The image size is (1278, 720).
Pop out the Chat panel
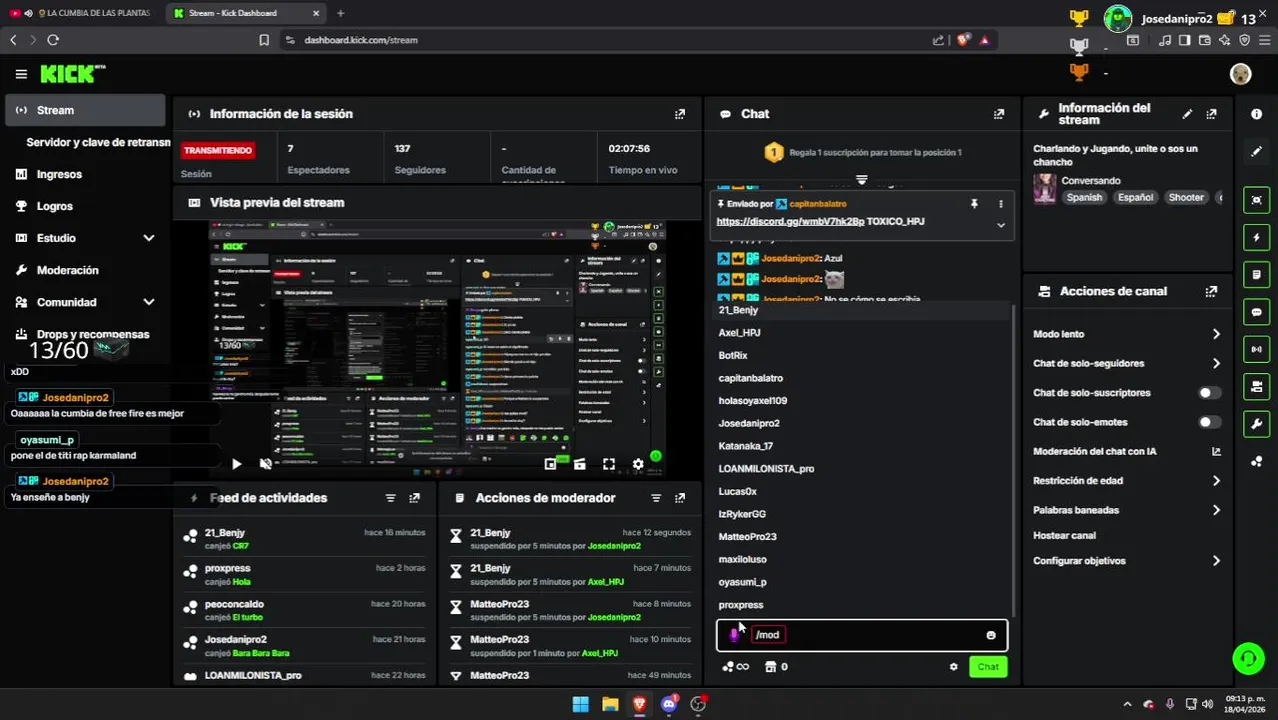[x=999, y=114]
